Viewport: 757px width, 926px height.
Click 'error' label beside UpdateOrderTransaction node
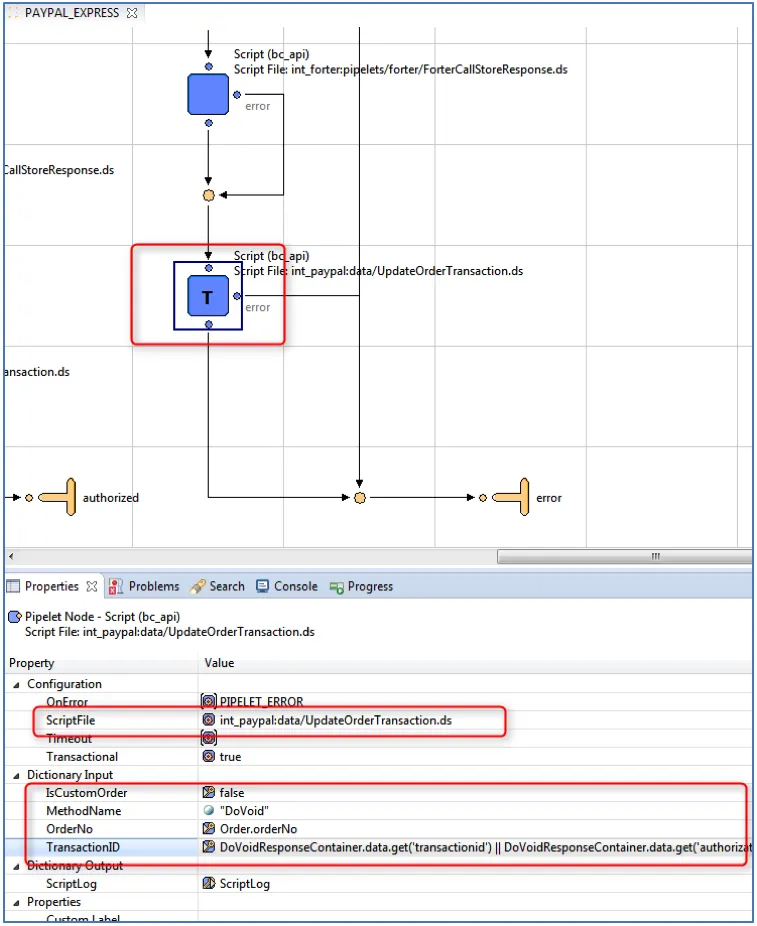click(x=257, y=308)
